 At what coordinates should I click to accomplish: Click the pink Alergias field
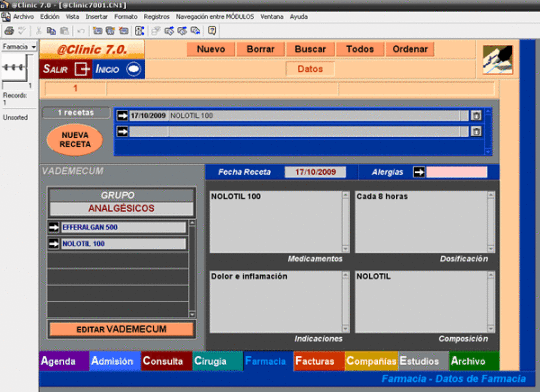tap(457, 172)
